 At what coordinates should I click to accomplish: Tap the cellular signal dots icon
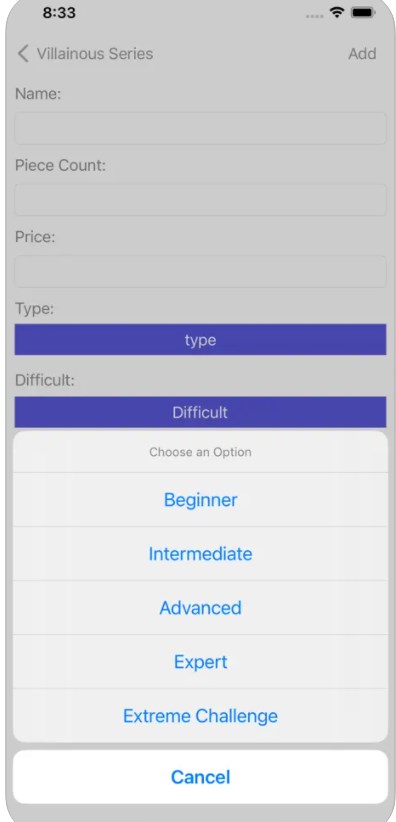pyautogui.click(x=315, y=16)
